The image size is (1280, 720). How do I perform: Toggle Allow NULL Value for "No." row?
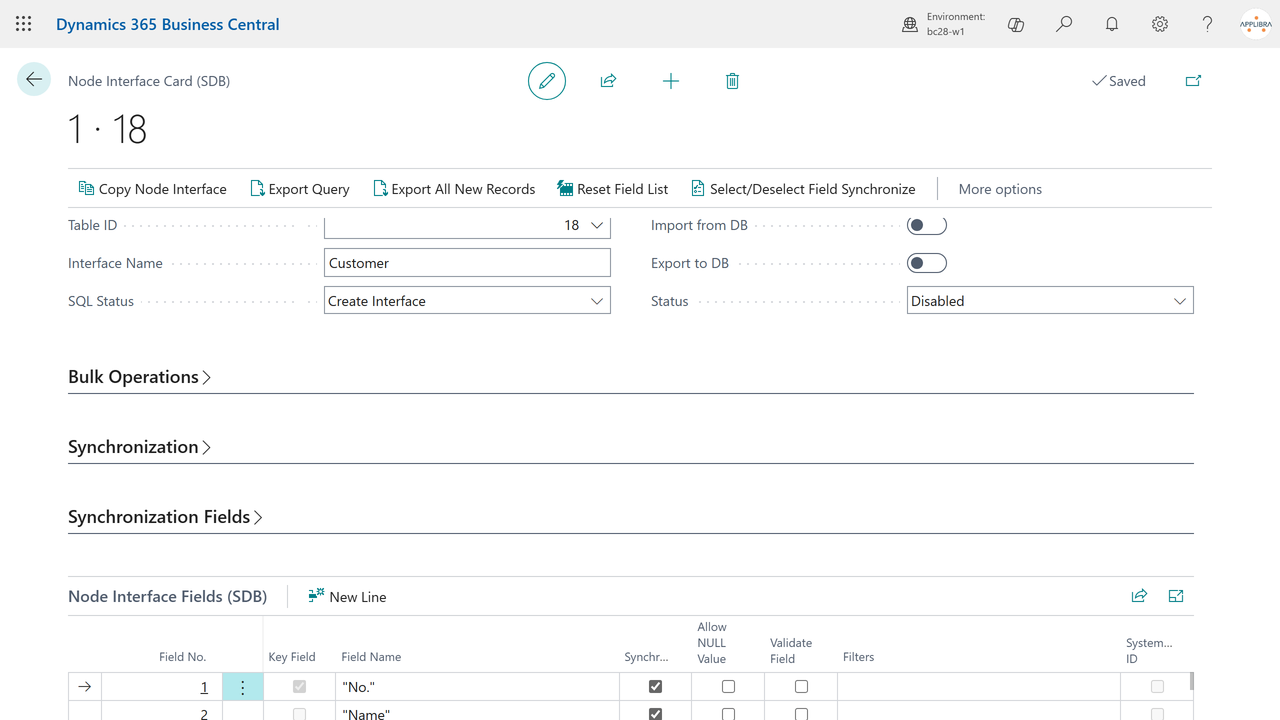coord(728,687)
